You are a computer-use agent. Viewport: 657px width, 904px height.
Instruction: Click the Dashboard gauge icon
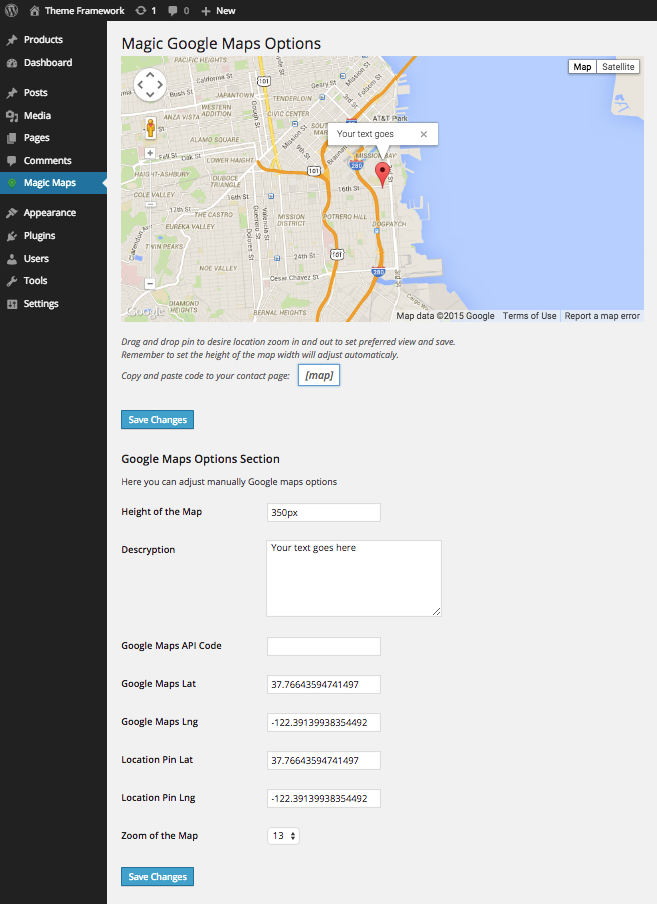[x=12, y=63]
